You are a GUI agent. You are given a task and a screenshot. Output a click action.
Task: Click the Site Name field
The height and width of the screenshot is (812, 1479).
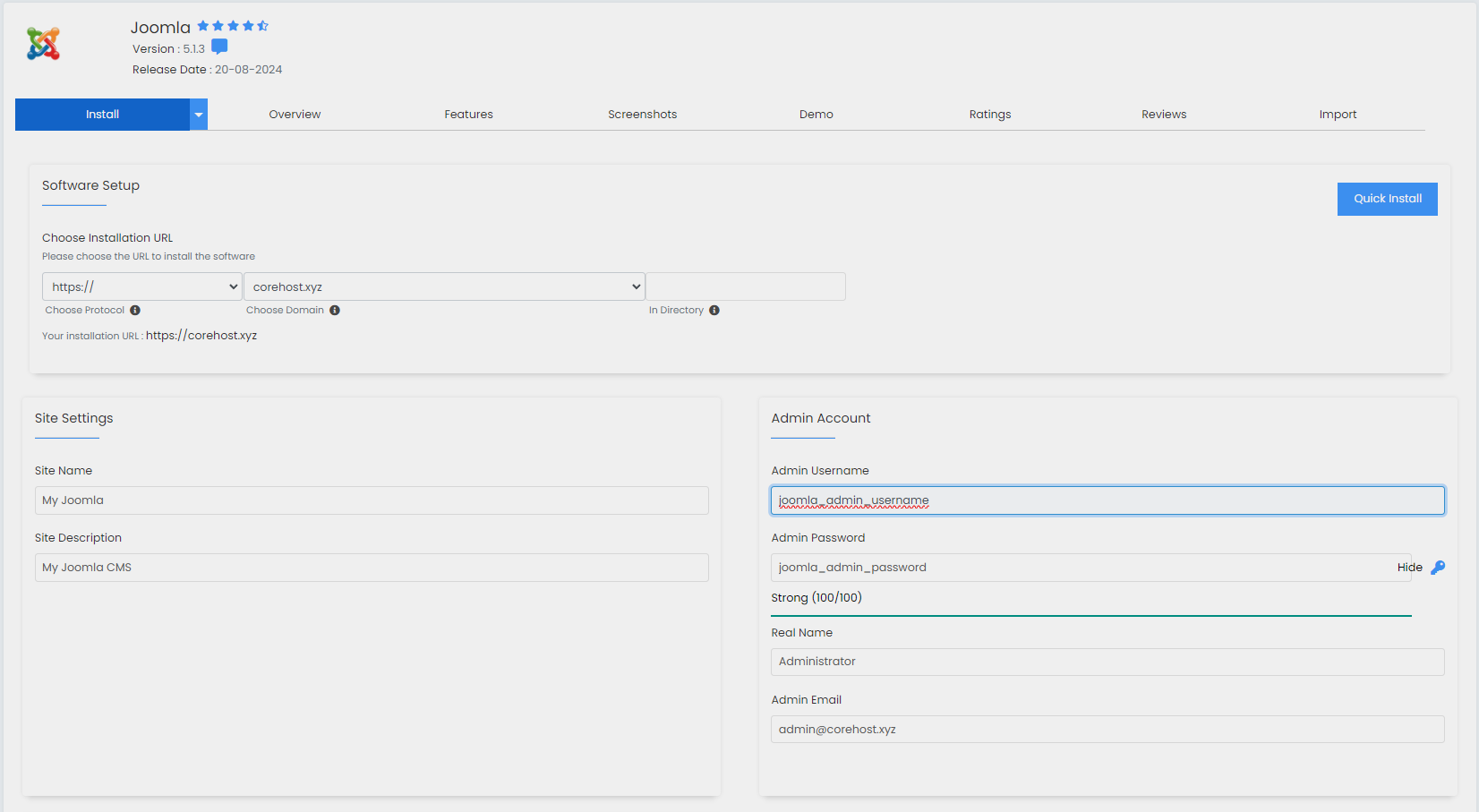point(372,500)
